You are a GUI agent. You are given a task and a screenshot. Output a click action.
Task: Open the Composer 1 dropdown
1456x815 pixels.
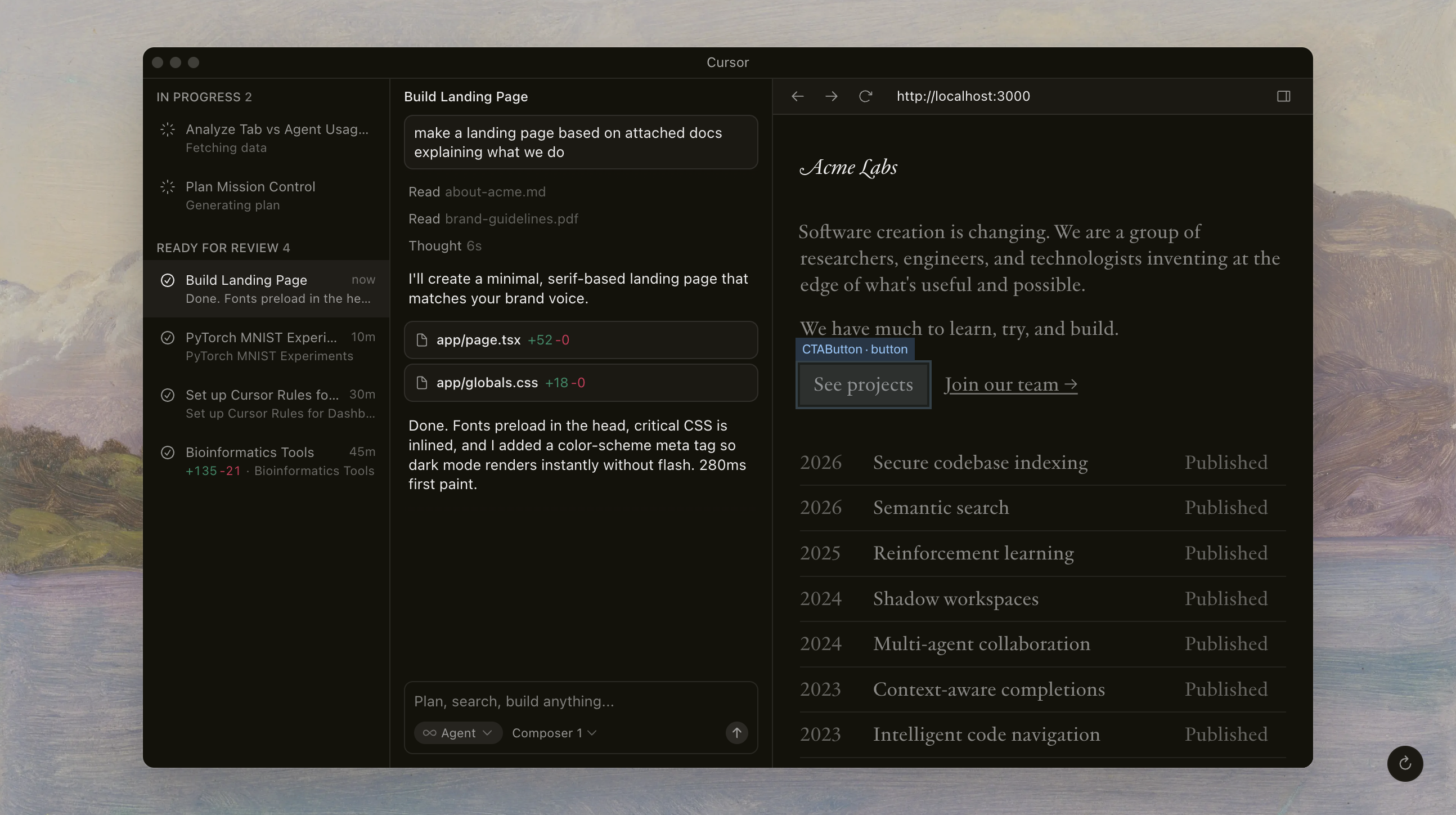coord(553,732)
